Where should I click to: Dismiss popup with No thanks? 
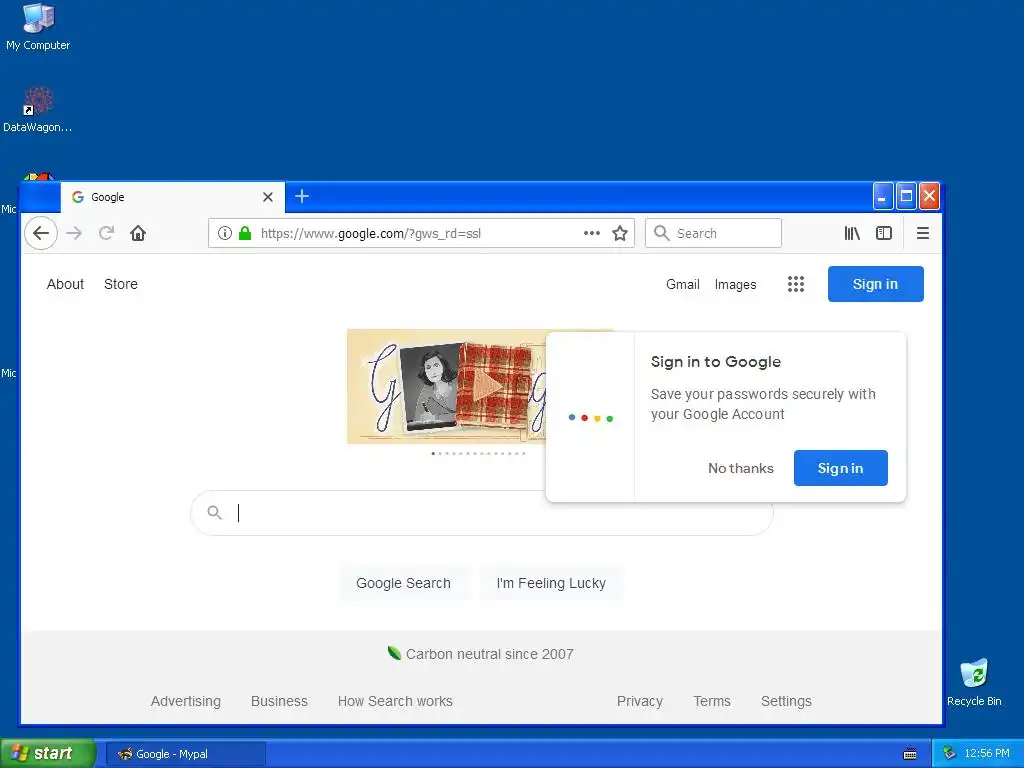pos(741,468)
